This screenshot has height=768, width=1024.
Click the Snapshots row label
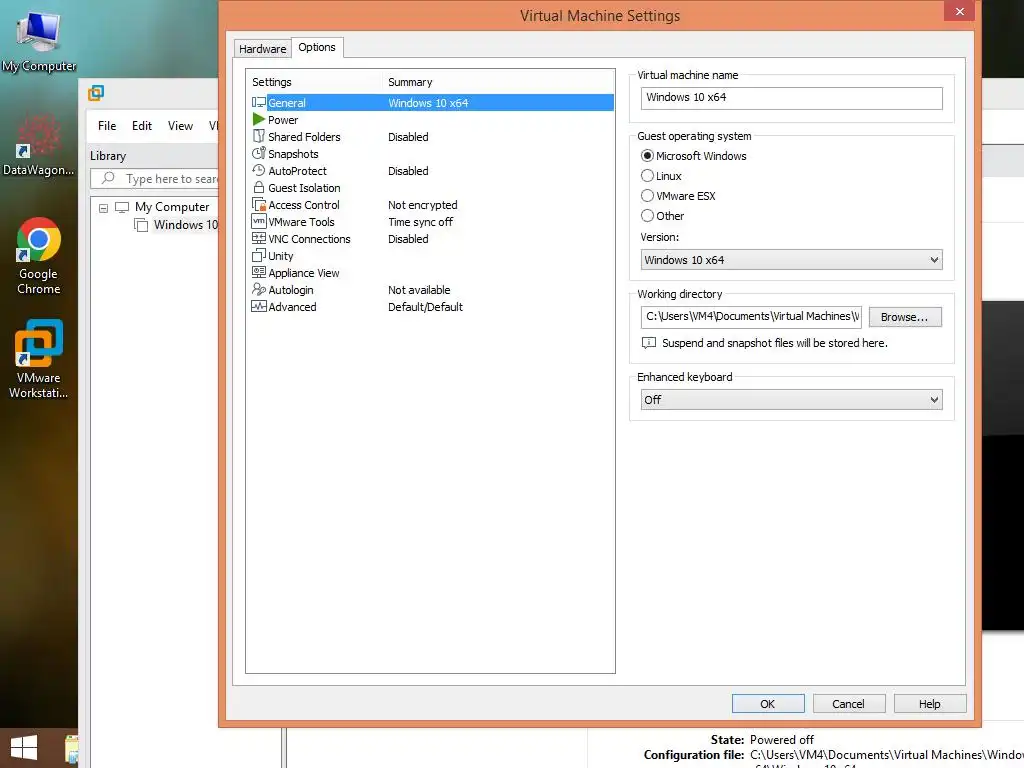[293, 153]
